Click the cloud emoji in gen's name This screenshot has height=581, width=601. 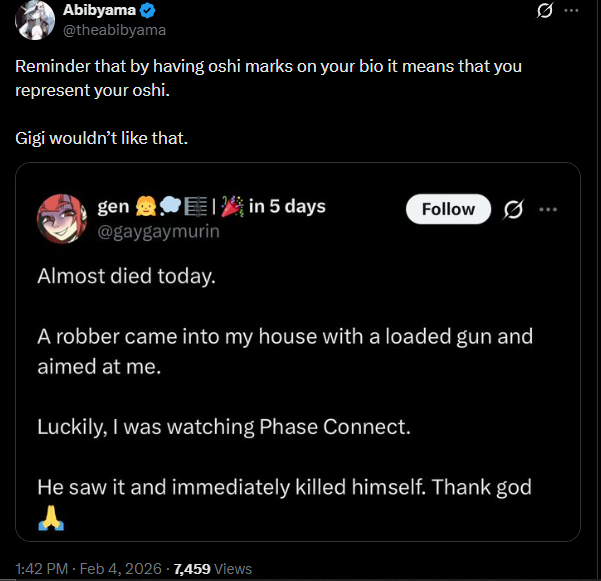pos(170,207)
